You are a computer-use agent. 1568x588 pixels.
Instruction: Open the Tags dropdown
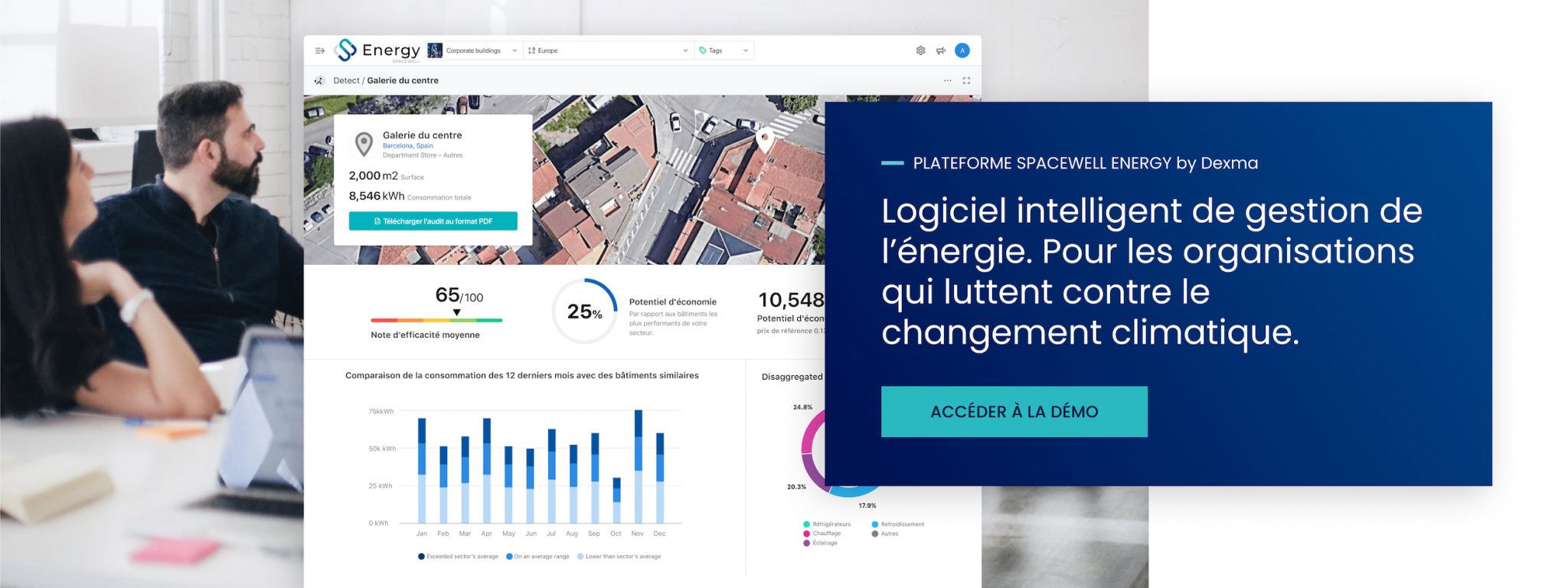(x=724, y=51)
